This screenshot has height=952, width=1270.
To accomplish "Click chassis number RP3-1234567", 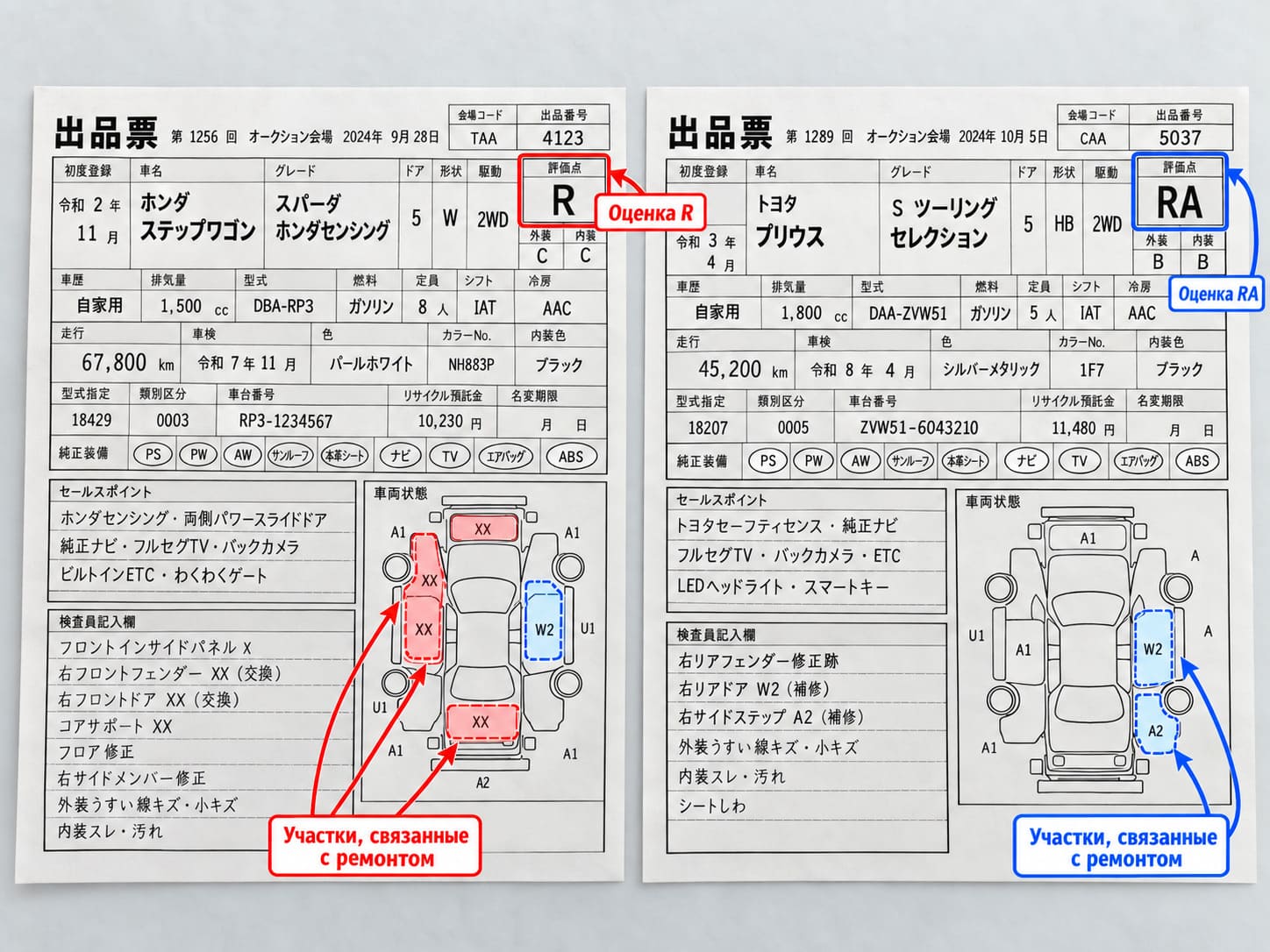I will pos(286,422).
